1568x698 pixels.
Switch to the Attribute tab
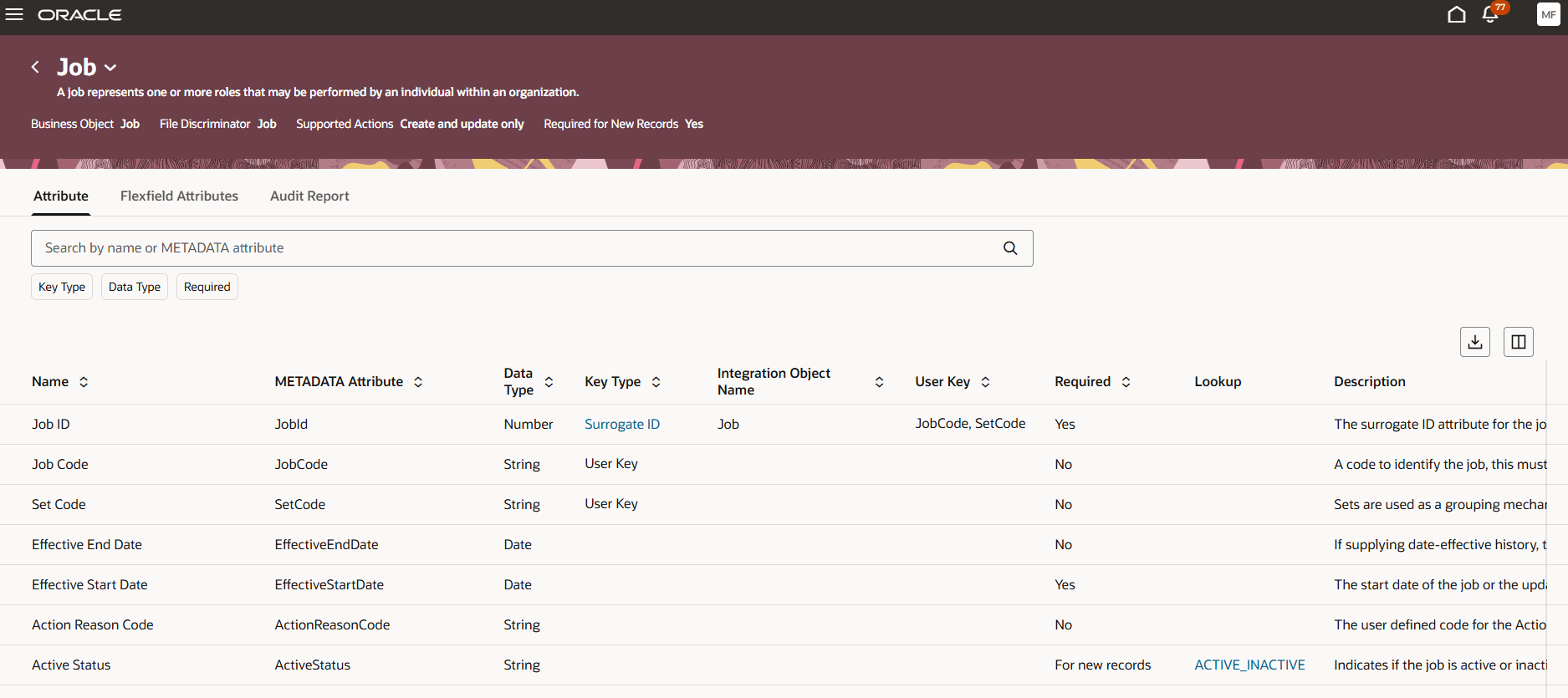coord(61,196)
